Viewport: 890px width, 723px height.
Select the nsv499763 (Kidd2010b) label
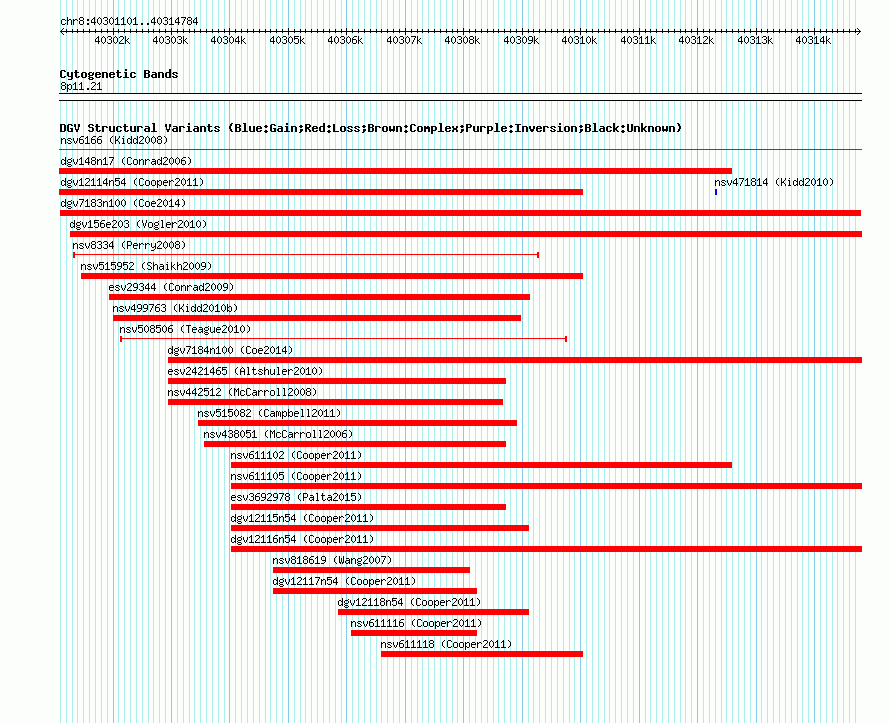pos(175,308)
